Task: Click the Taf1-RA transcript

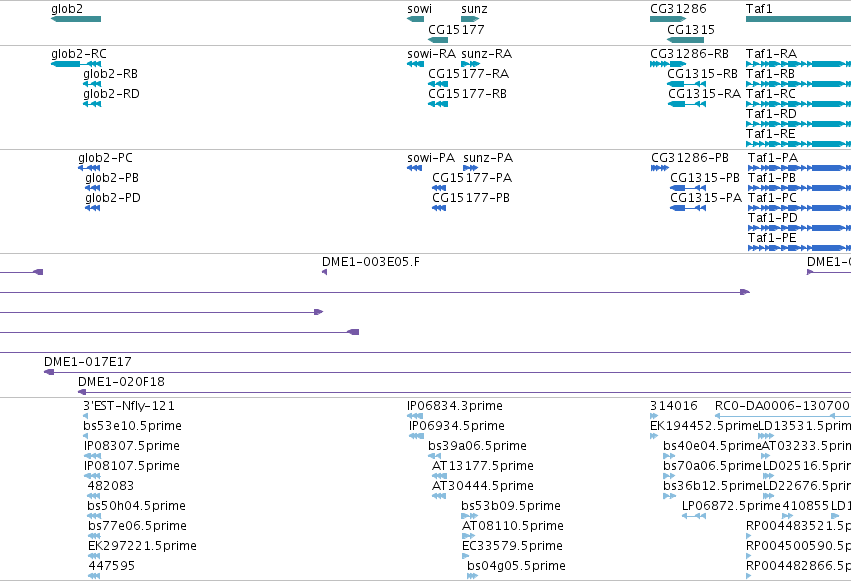Action: 771,54
